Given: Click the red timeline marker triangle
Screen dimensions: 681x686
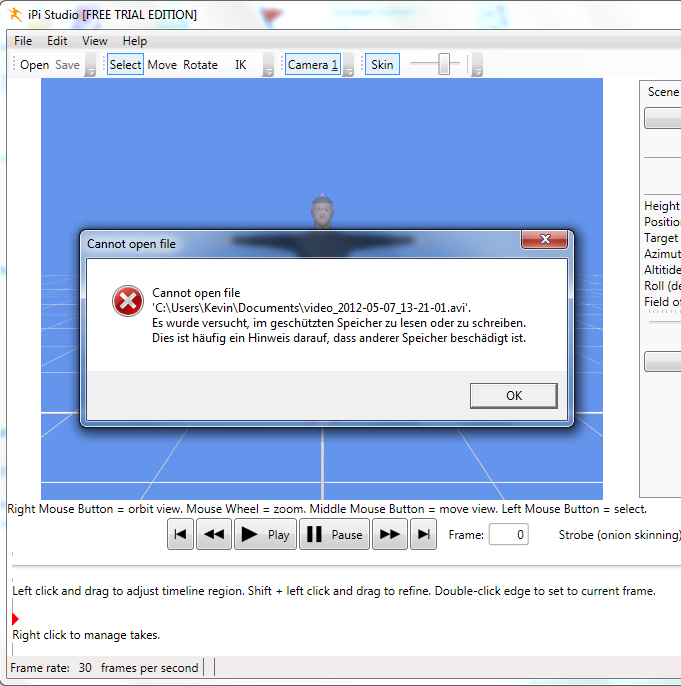Looking at the screenshot, I should 15,619.
